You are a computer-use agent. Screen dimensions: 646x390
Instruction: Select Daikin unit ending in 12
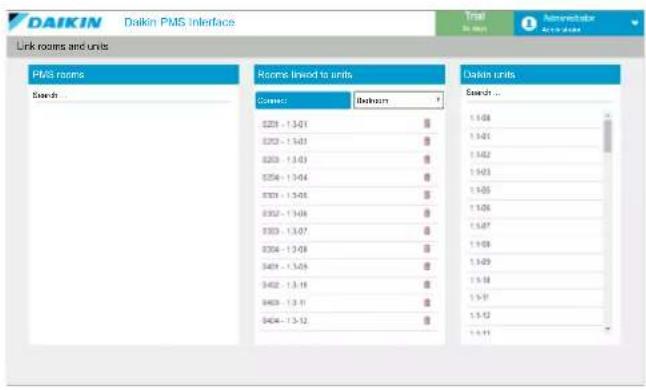[535, 316]
